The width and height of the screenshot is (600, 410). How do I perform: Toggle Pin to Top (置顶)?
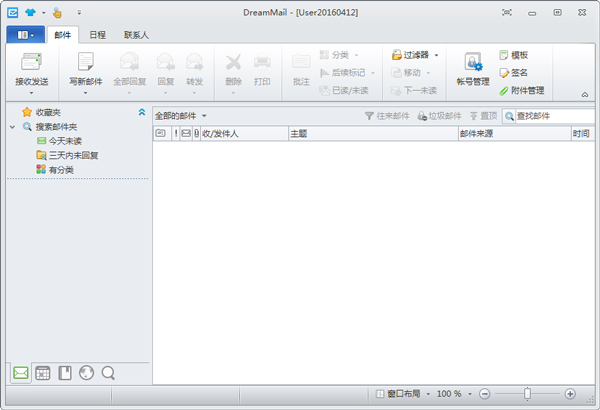click(x=484, y=116)
